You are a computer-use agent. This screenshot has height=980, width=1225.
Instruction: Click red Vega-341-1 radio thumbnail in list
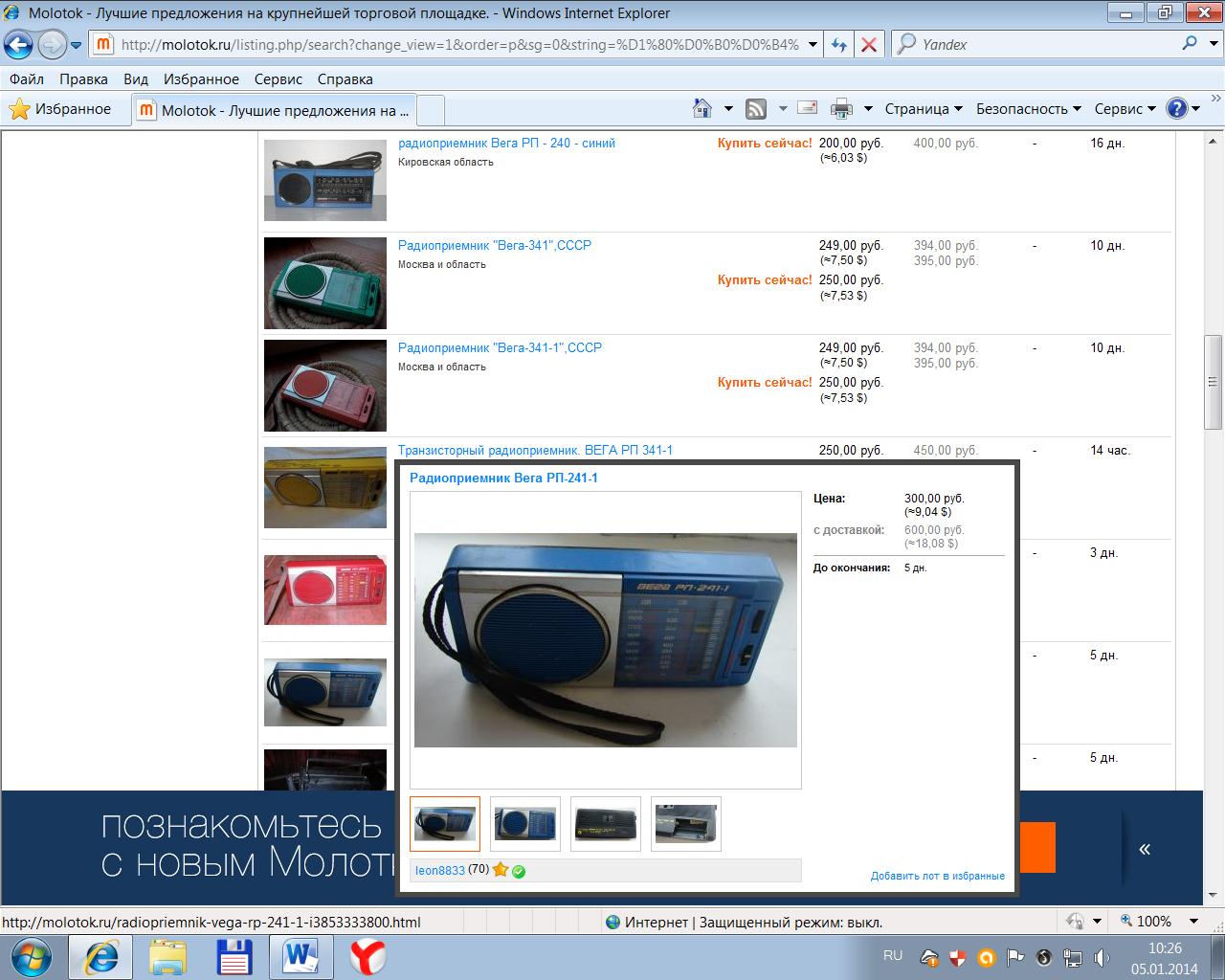[x=325, y=386]
